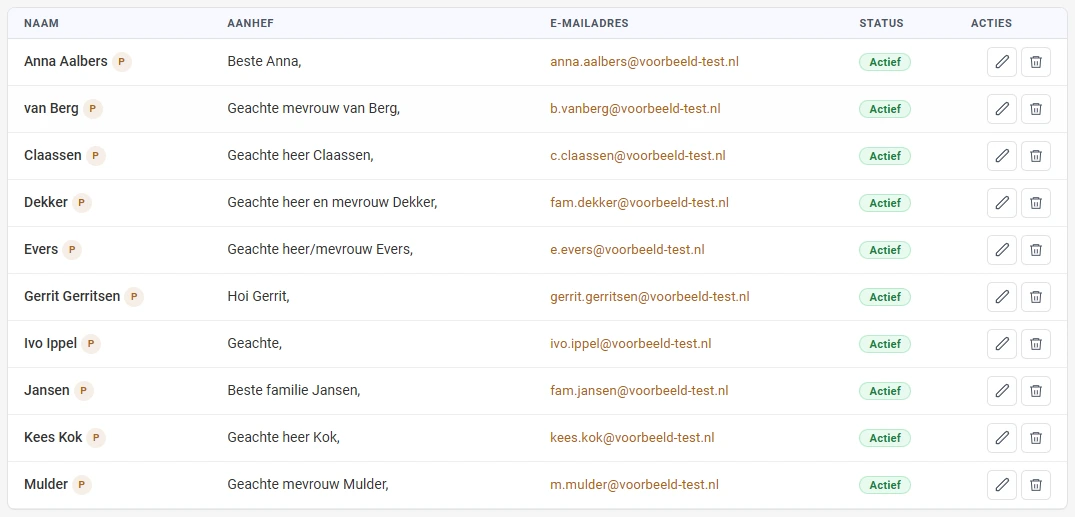This screenshot has width=1075, height=517.
Task: Click the NAAM column header
Action: 41,23
